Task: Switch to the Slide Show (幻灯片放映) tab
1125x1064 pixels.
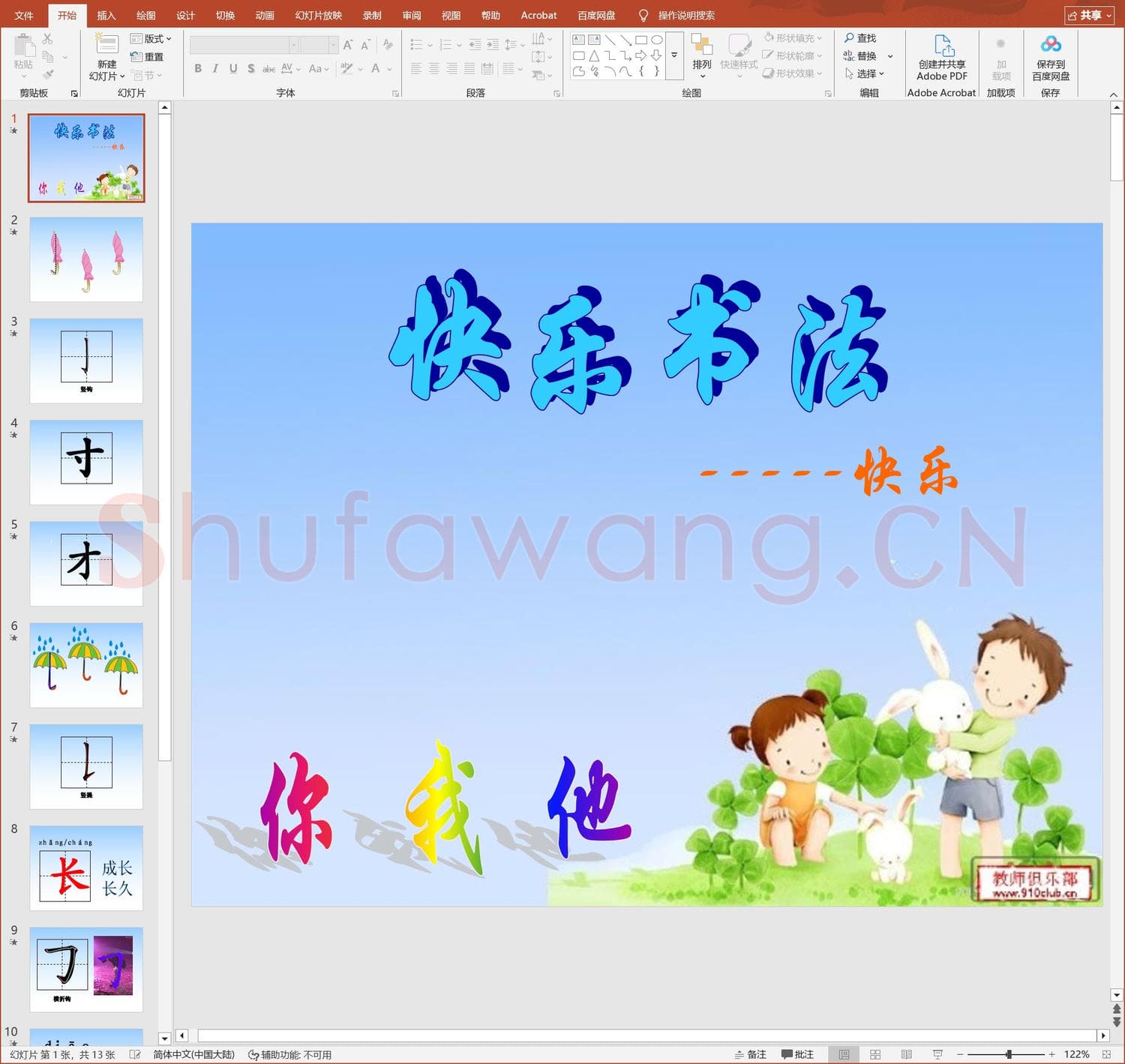Action: tap(319, 15)
